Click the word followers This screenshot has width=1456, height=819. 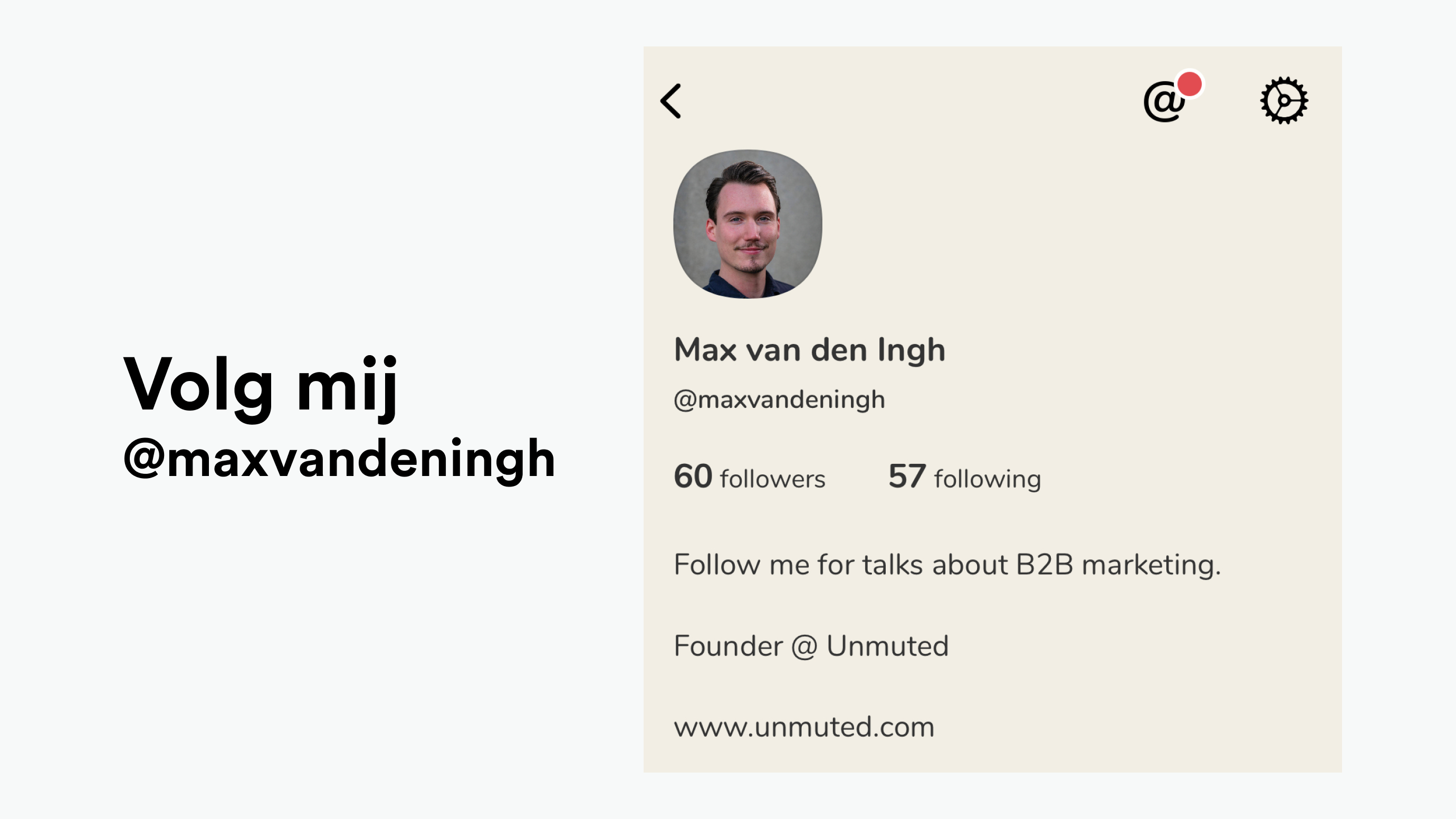[x=773, y=479]
